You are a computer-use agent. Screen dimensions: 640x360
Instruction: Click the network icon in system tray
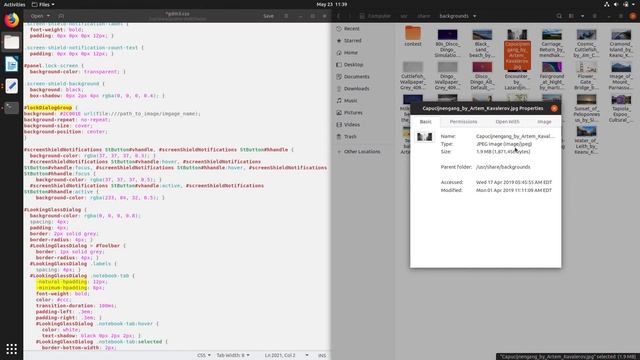(x=607, y=4)
